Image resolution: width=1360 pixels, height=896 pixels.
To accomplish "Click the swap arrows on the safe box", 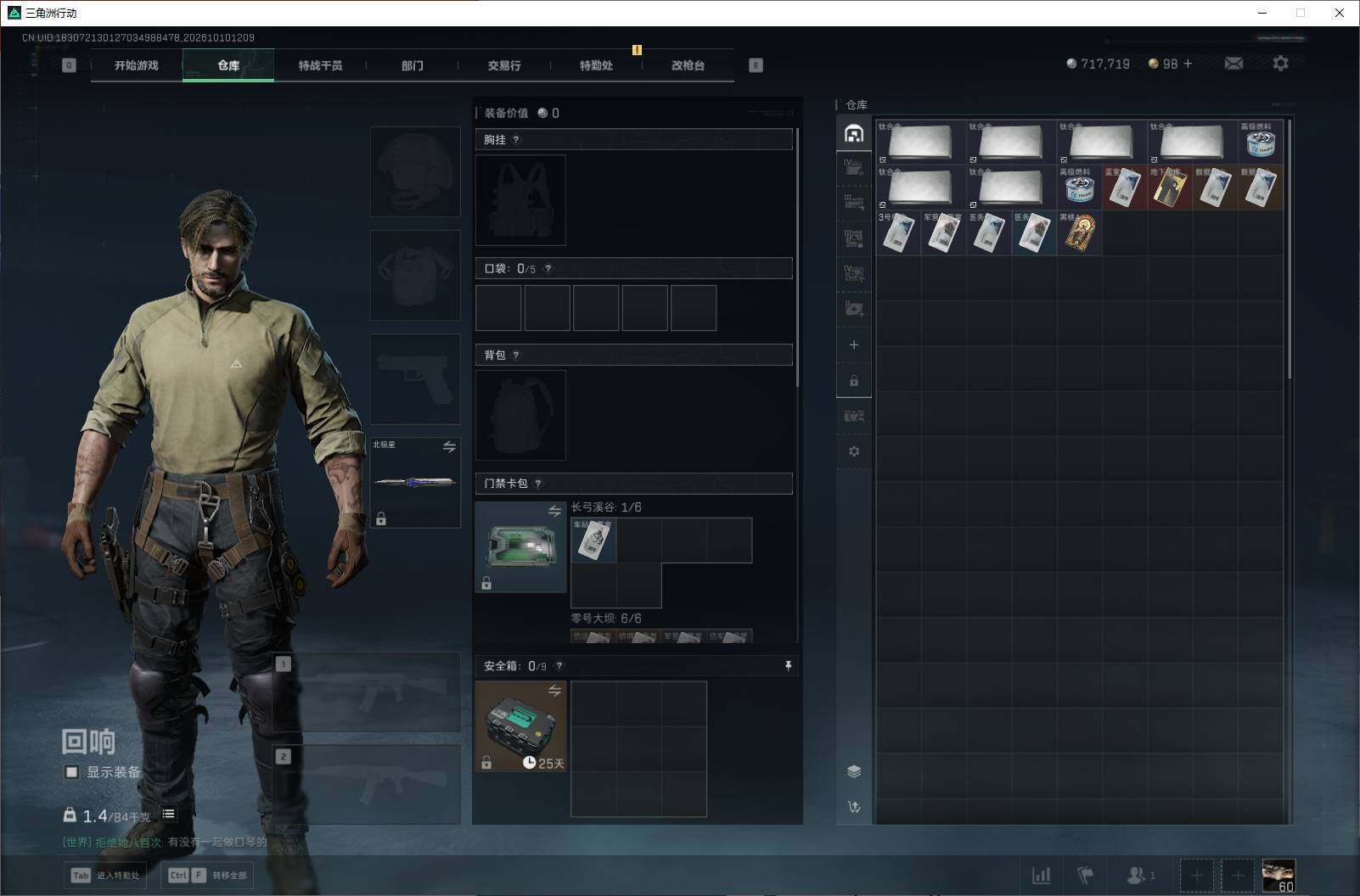I will [554, 691].
